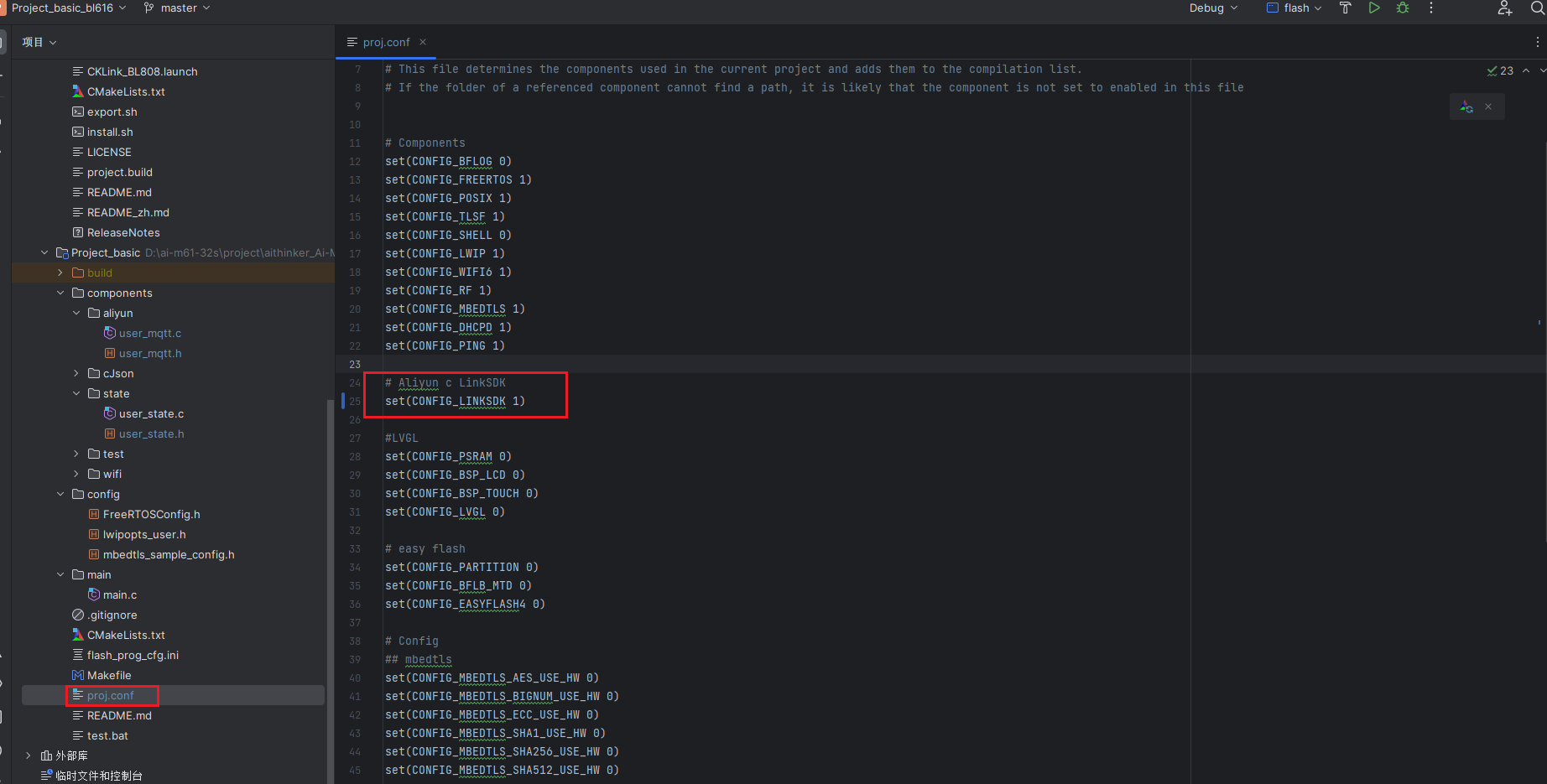
Task: Click line set(CONFIG_EASYFLASH4 0)
Action: [465, 604]
